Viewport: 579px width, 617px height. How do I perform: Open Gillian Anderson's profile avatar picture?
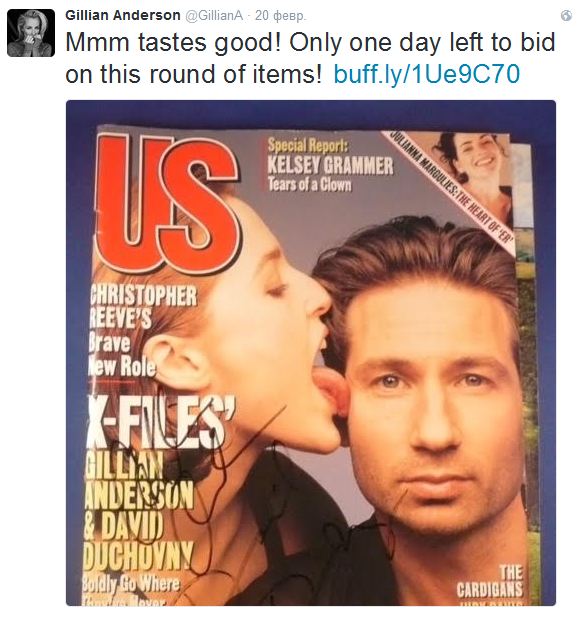[x=31, y=33]
